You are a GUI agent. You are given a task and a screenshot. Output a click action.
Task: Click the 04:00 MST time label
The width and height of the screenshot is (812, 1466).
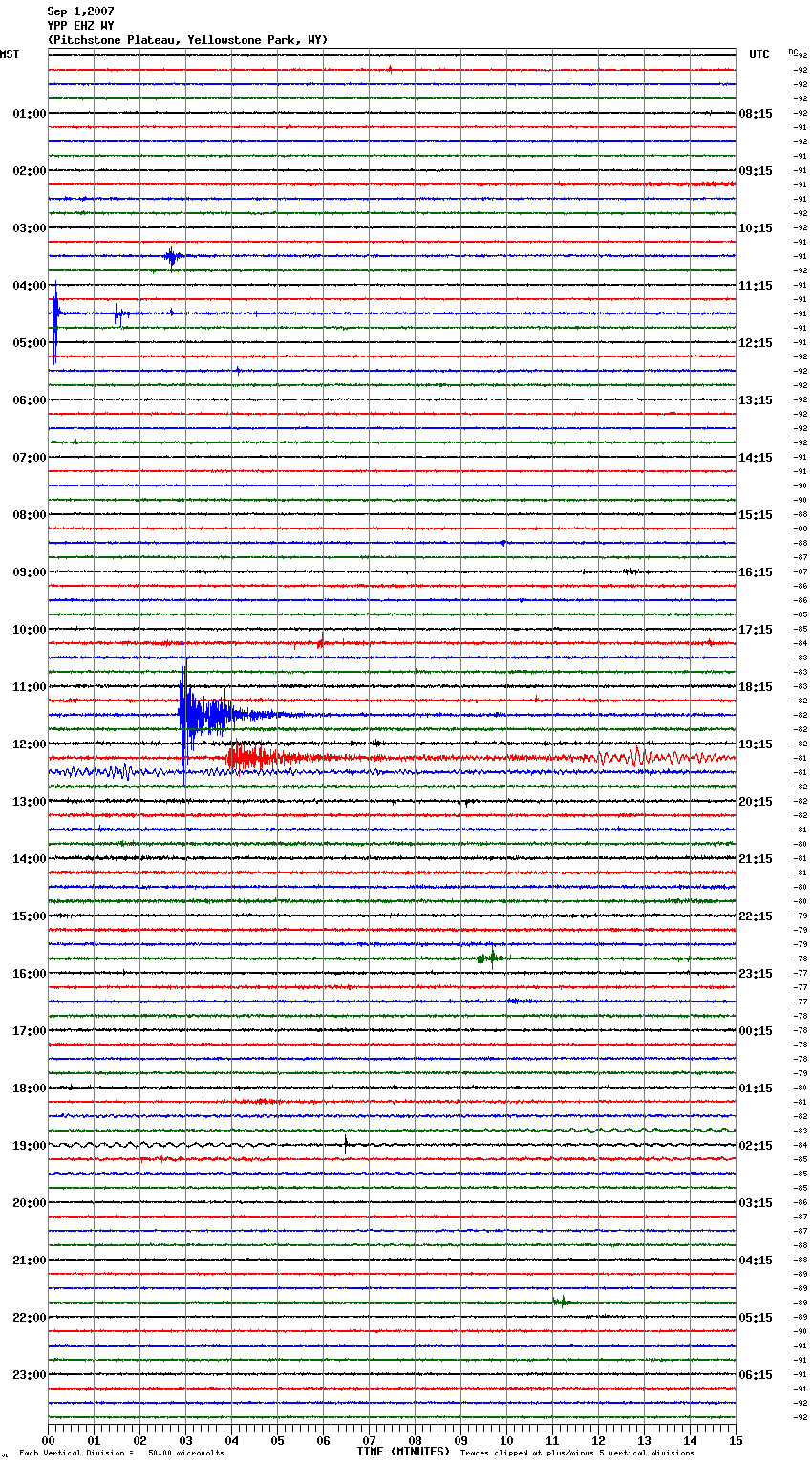click(x=30, y=286)
